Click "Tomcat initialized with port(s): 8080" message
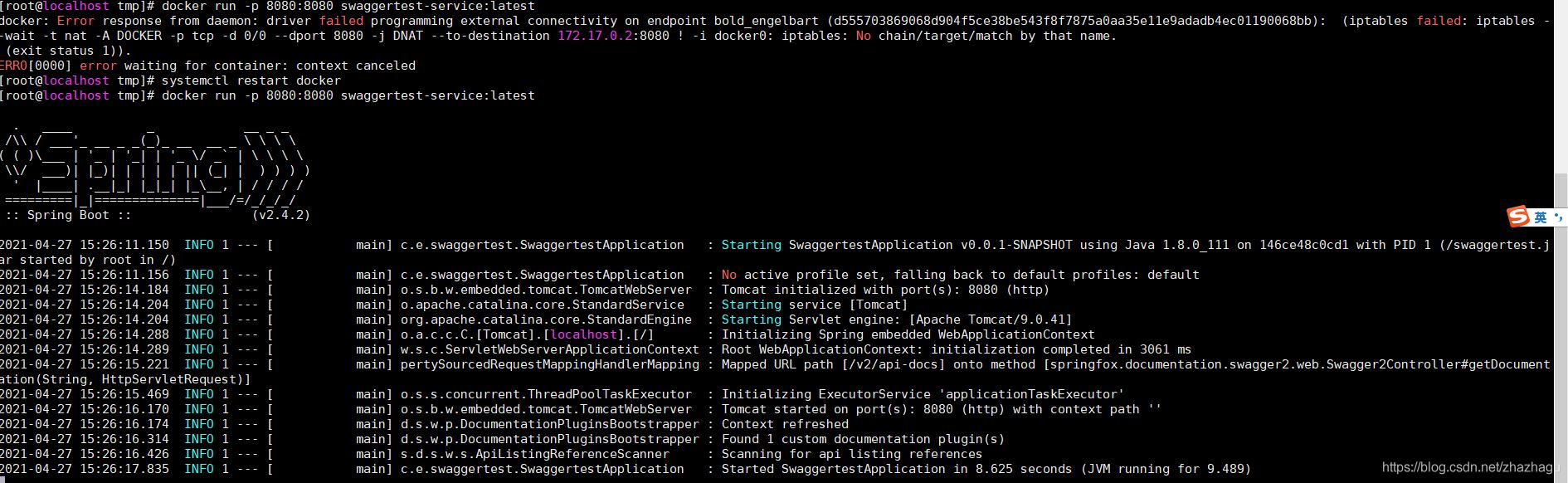The image size is (1568, 483). [x=885, y=290]
